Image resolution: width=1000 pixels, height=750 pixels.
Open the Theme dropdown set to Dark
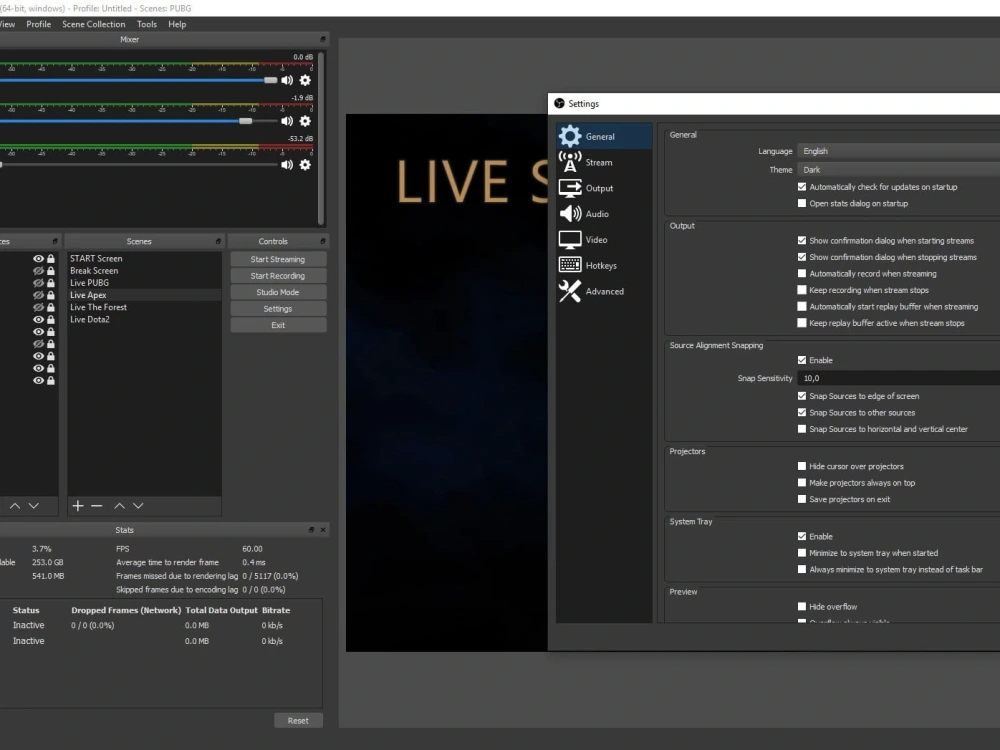899,170
